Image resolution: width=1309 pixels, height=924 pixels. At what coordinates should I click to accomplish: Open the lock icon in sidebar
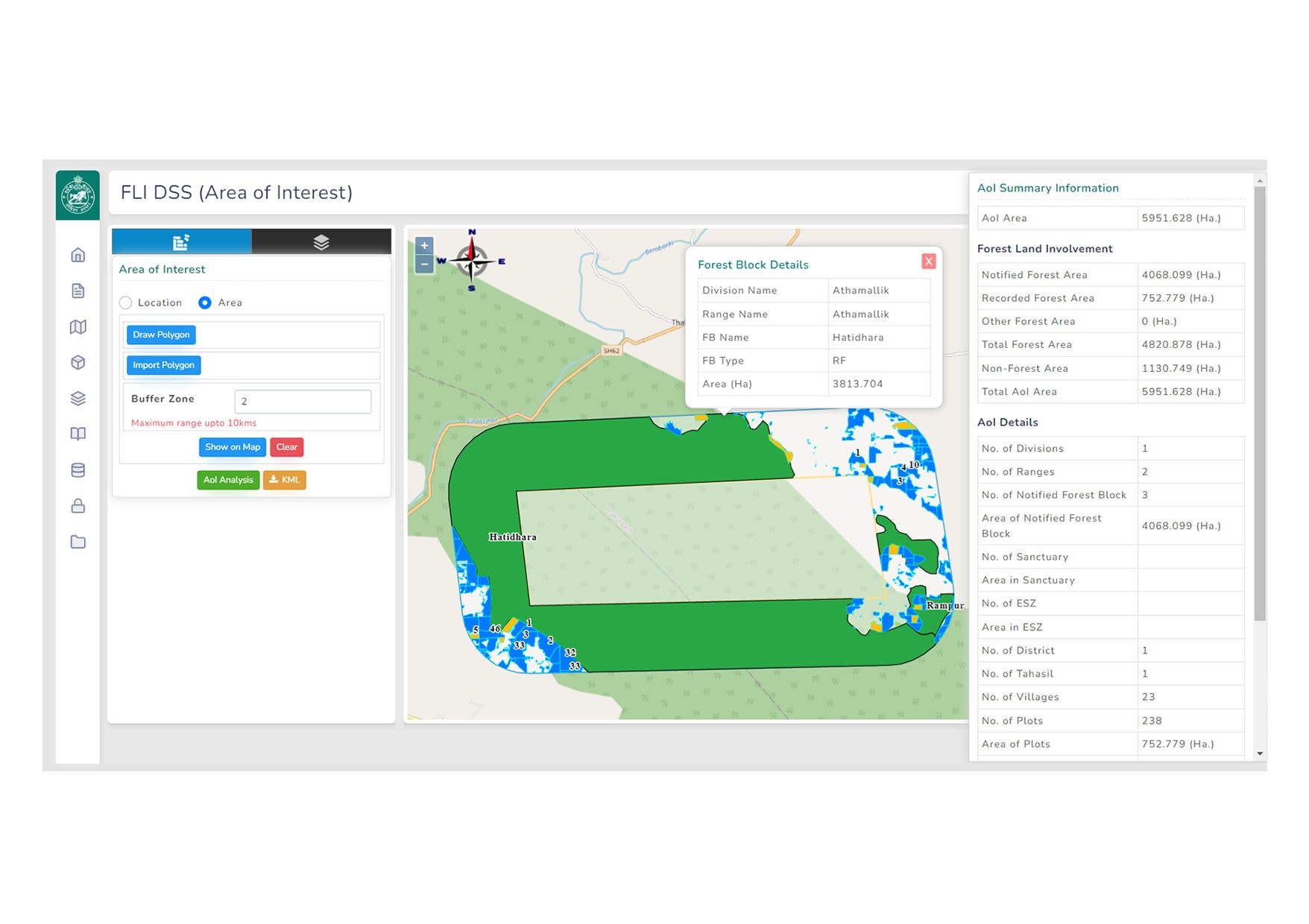coord(78,506)
